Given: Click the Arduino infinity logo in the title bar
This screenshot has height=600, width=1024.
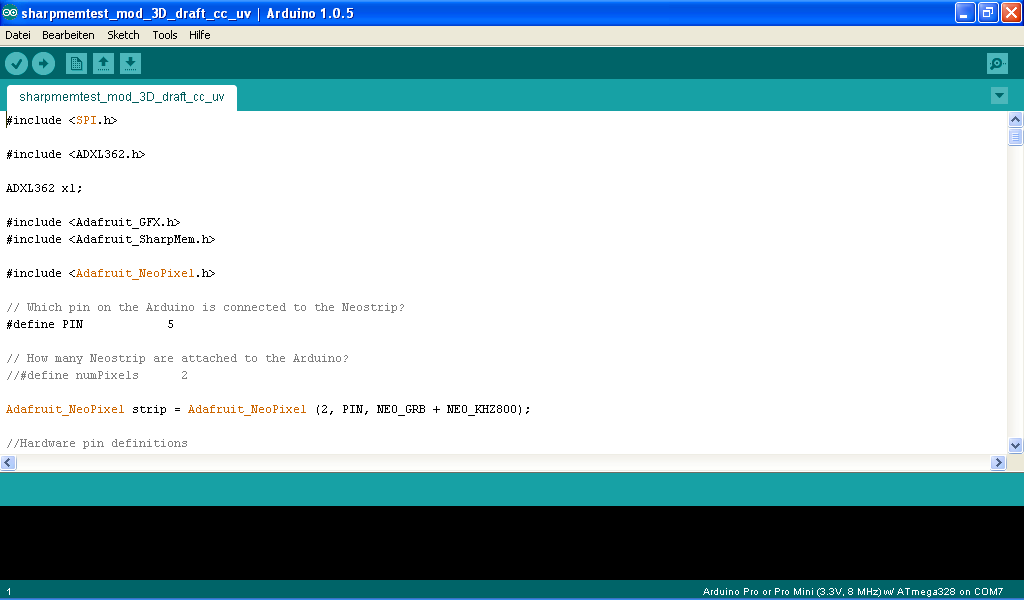Looking at the screenshot, I should tap(10, 12).
